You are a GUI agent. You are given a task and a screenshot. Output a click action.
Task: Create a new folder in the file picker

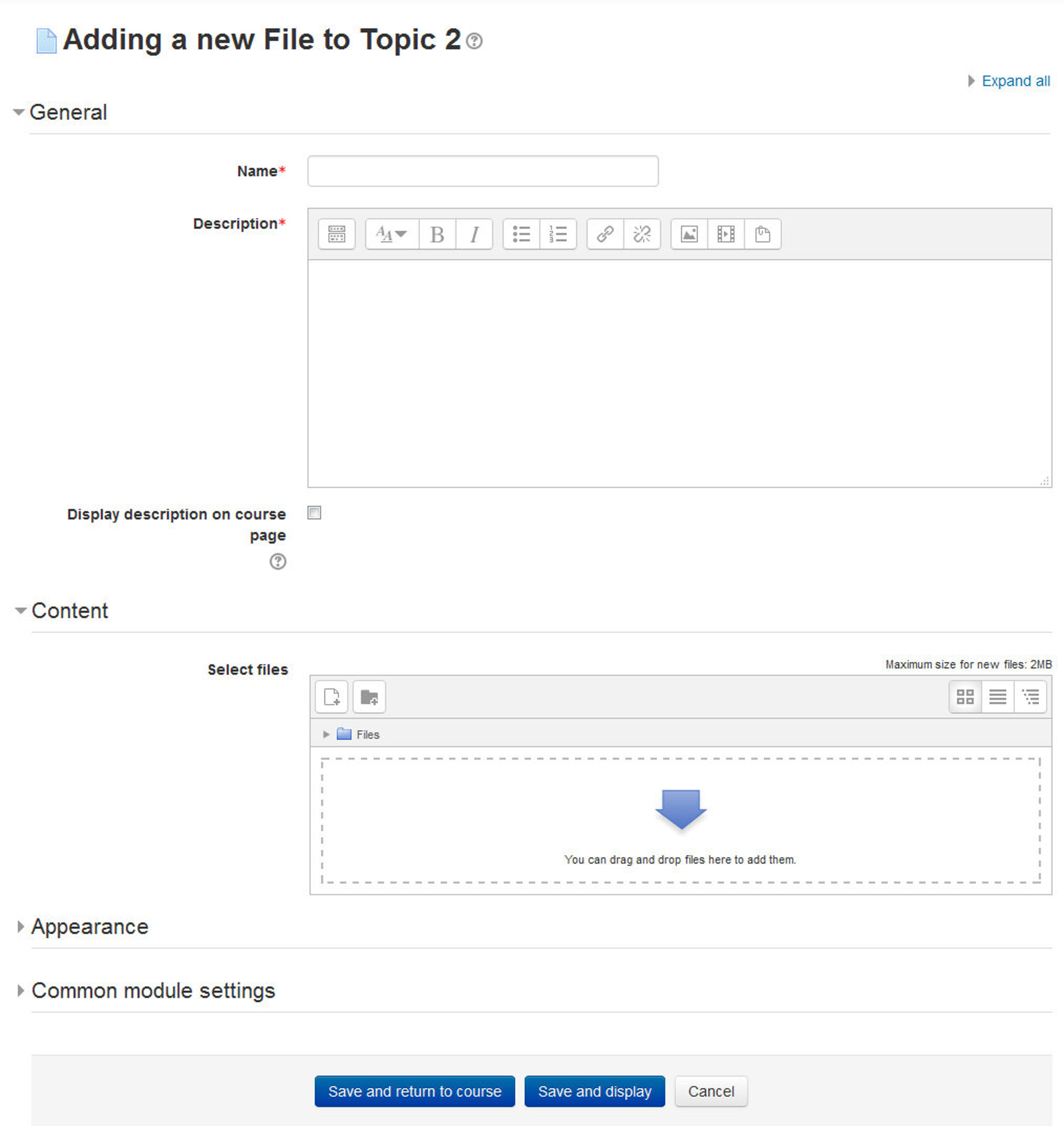tap(369, 697)
